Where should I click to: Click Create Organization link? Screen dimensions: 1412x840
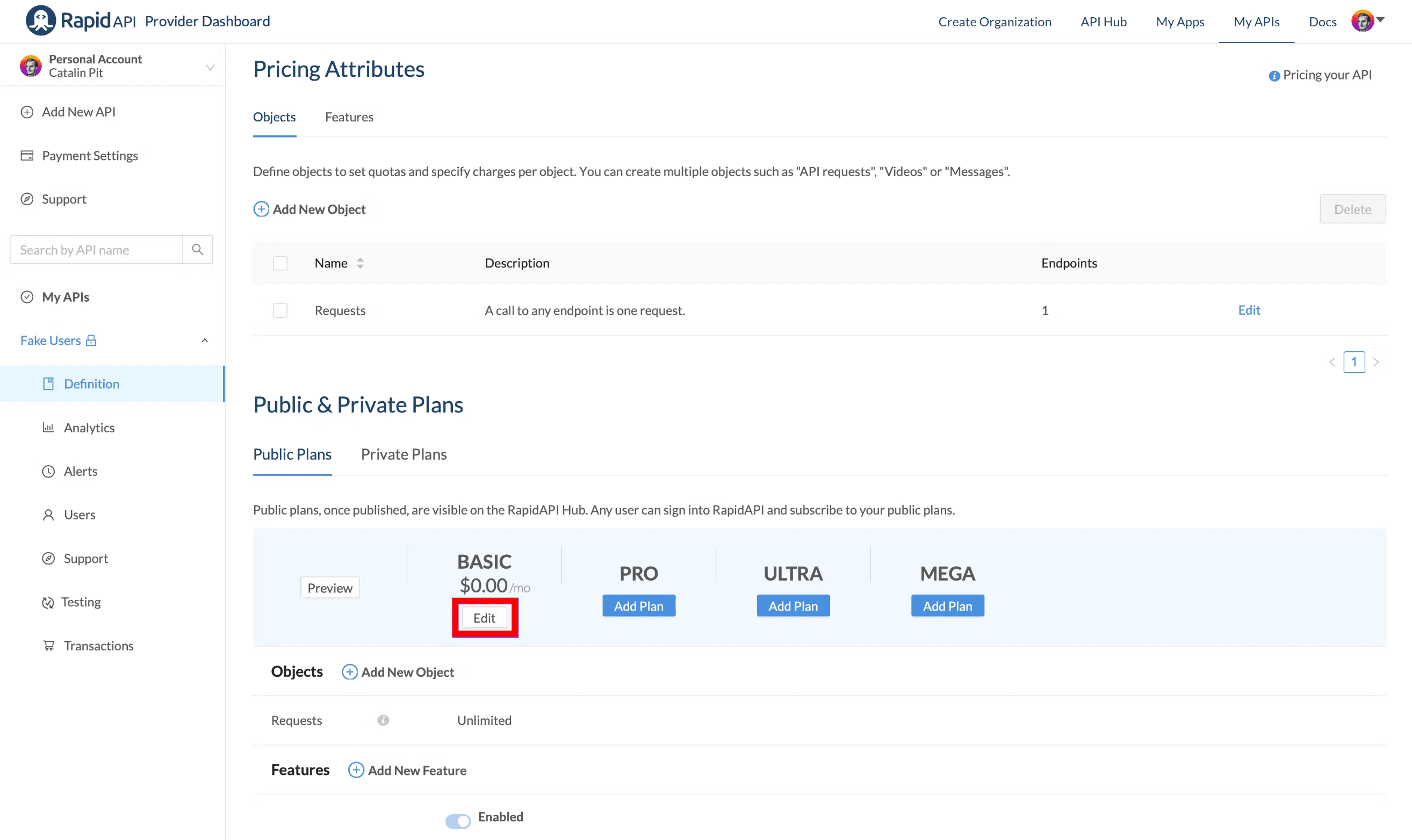[x=995, y=21]
